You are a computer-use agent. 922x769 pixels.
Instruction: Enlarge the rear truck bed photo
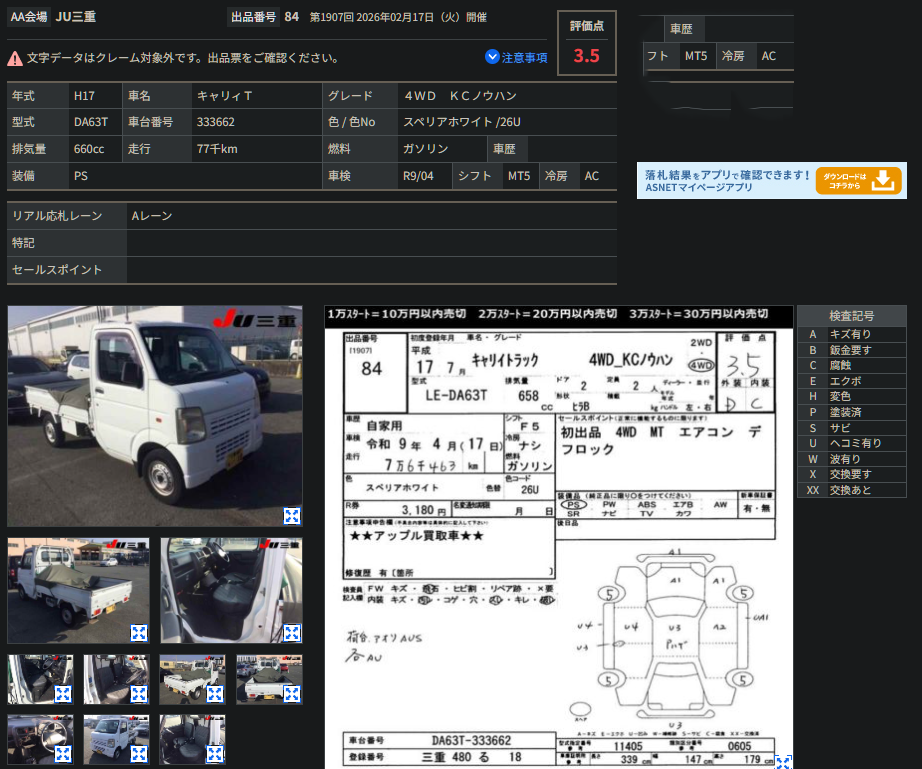tap(139, 633)
